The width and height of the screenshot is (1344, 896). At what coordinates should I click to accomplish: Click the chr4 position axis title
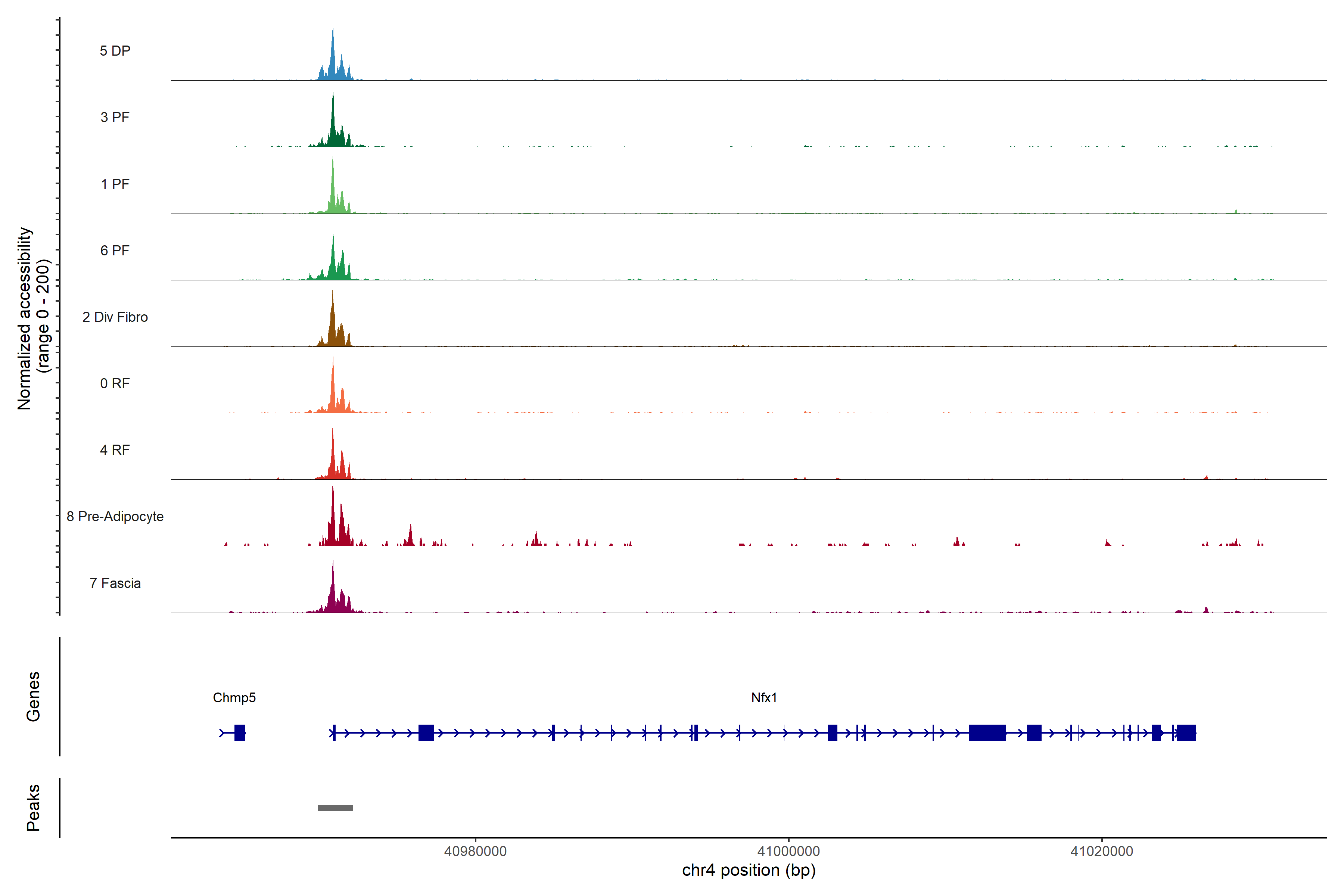click(749, 870)
